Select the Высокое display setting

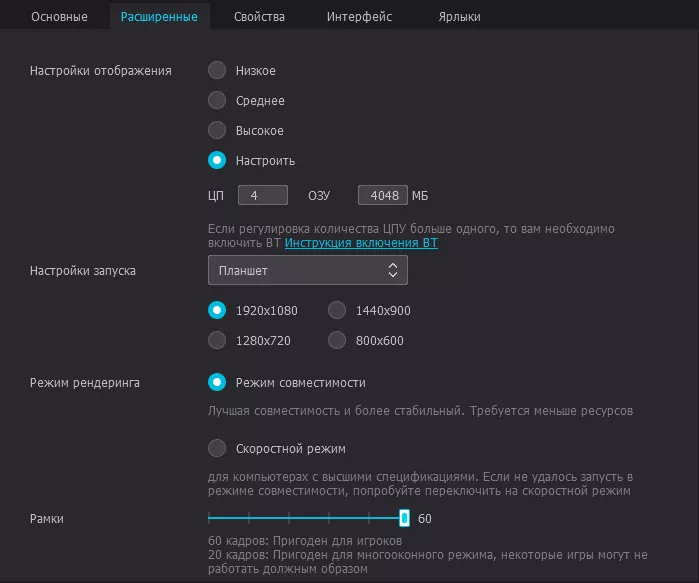point(217,131)
